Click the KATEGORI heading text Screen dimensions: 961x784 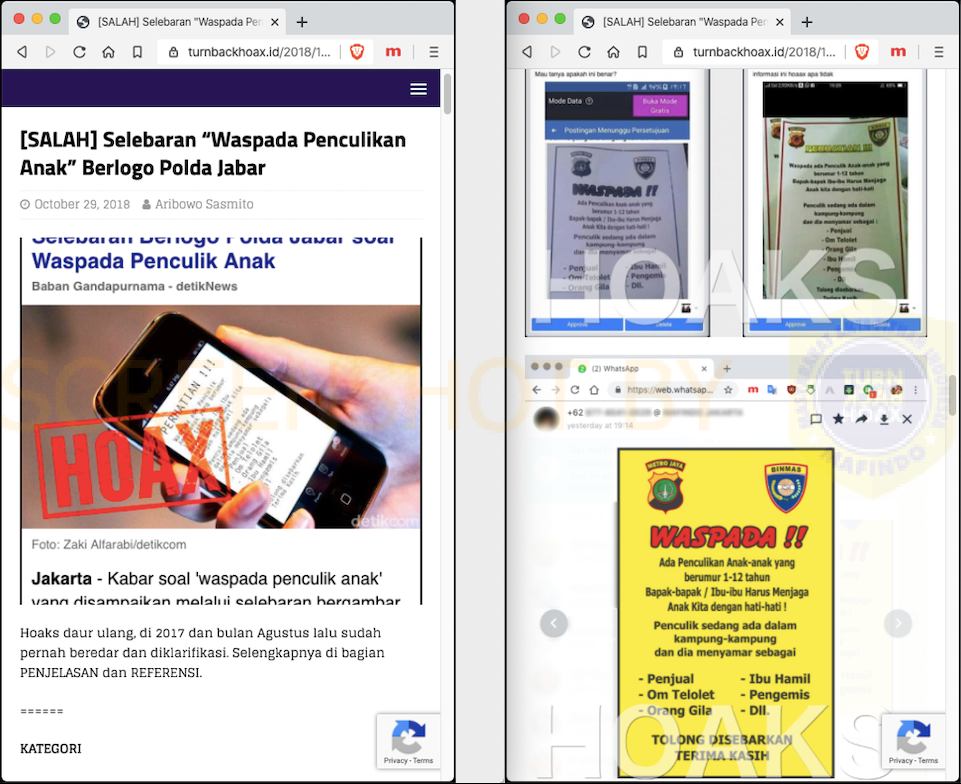tap(51, 748)
